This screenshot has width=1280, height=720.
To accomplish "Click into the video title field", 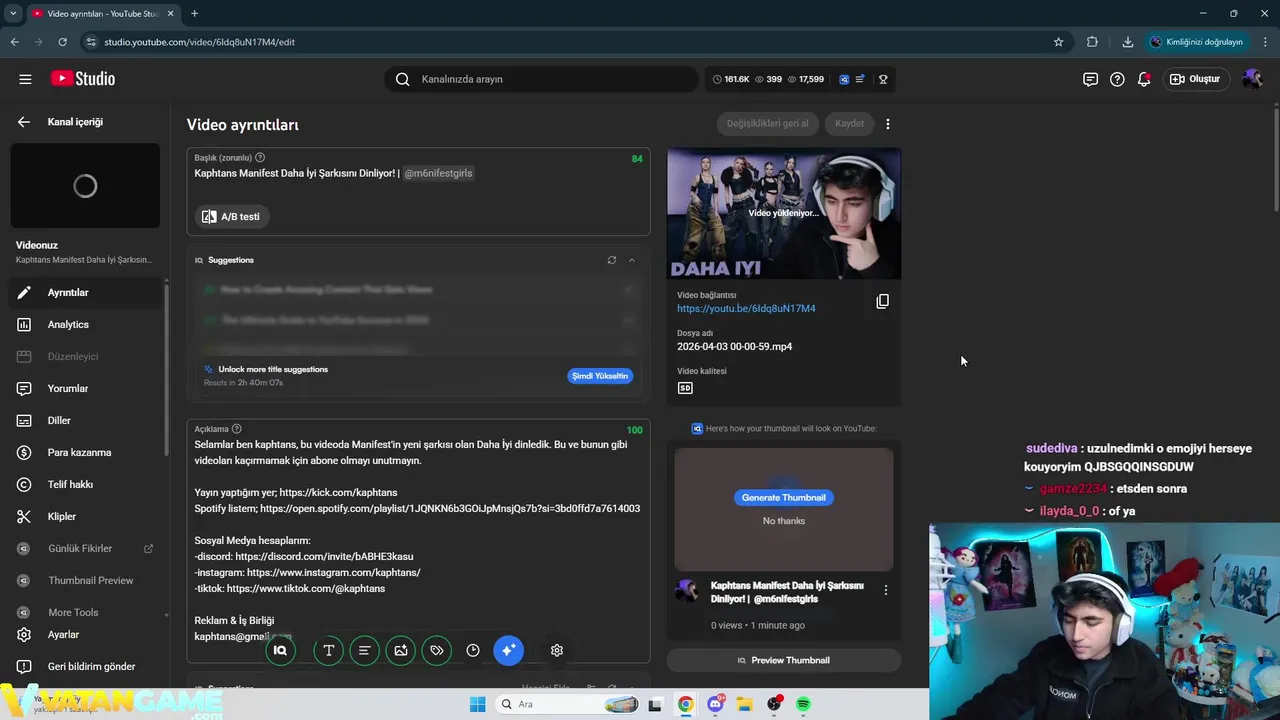I will [x=418, y=173].
